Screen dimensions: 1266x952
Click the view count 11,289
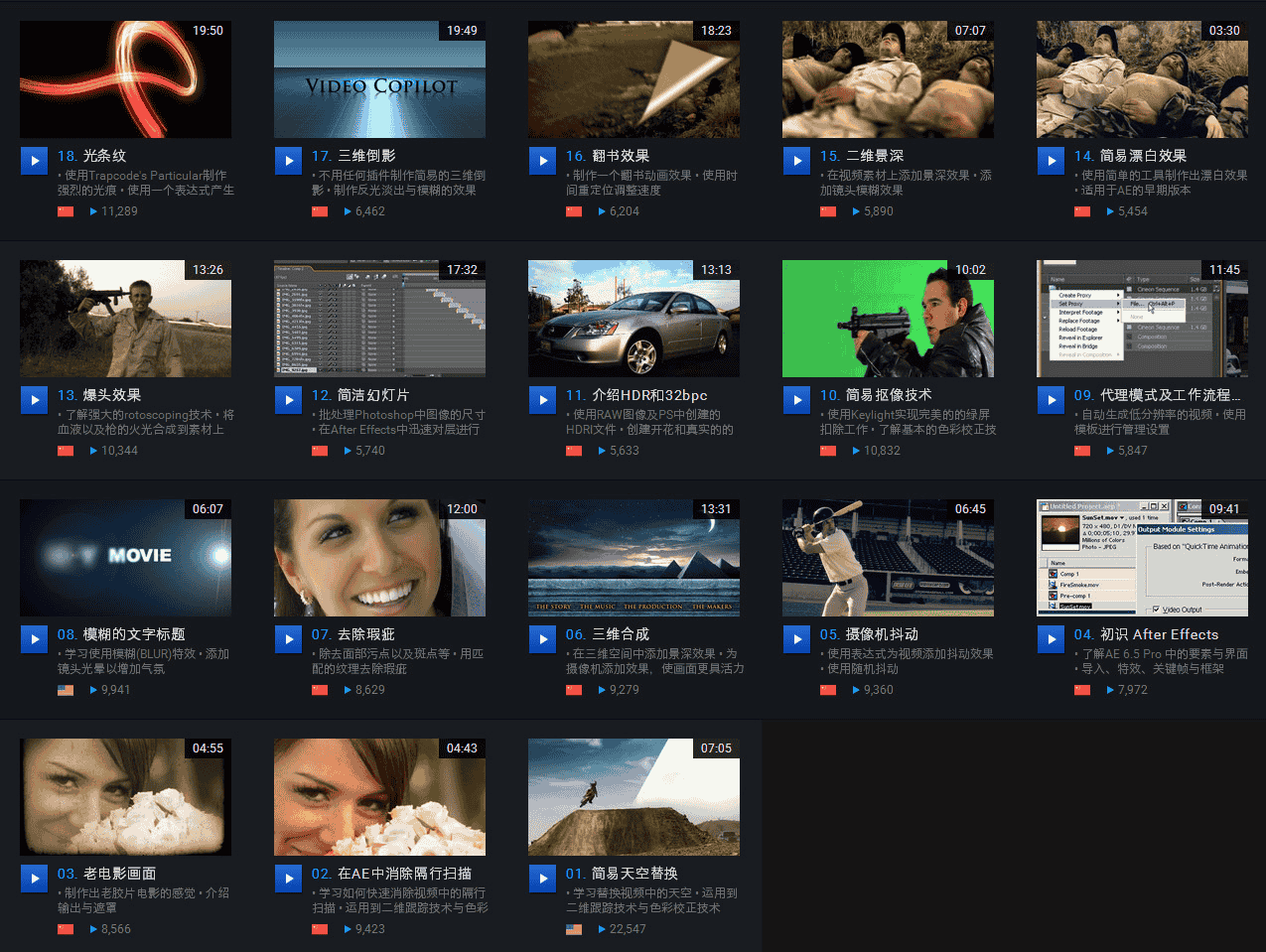[119, 211]
